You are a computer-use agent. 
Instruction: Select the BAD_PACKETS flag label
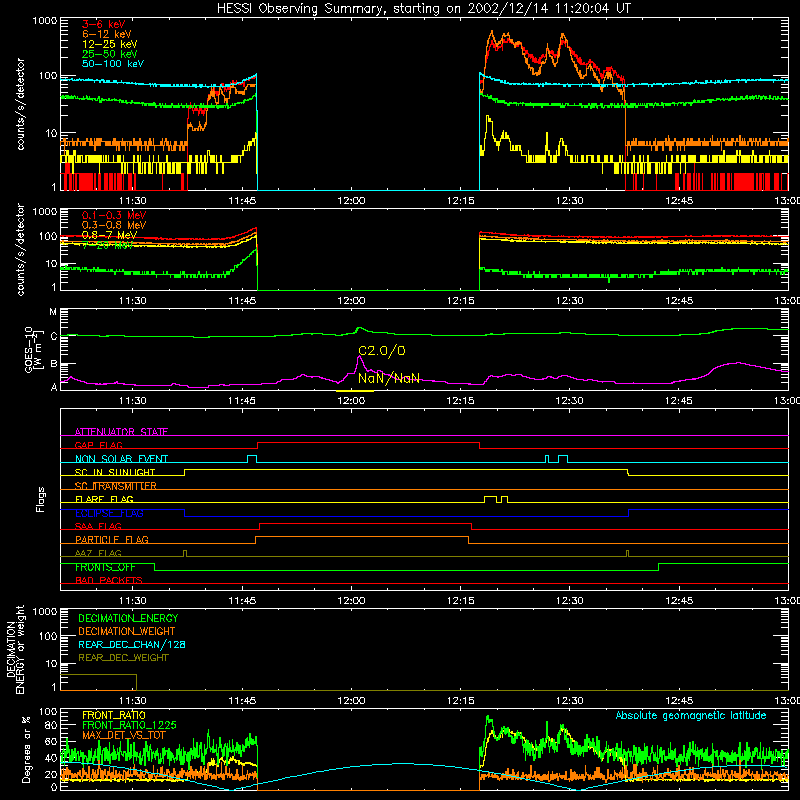(x=109, y=580)
